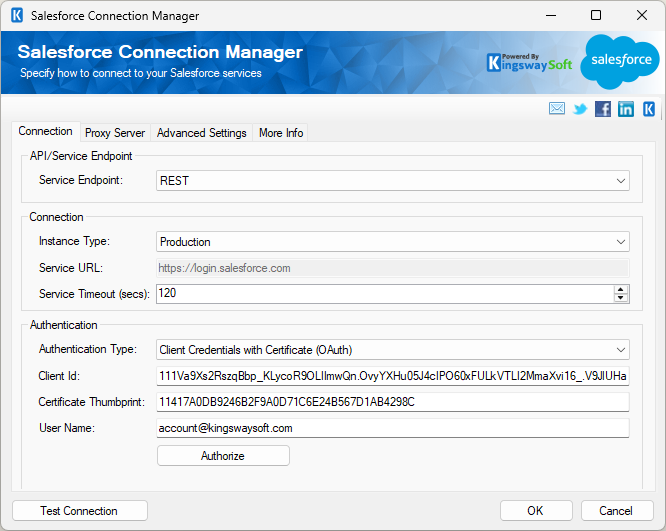Screen dimensions: 666x531
Task: Click the Test Connection button
Action: click(79, 511)
